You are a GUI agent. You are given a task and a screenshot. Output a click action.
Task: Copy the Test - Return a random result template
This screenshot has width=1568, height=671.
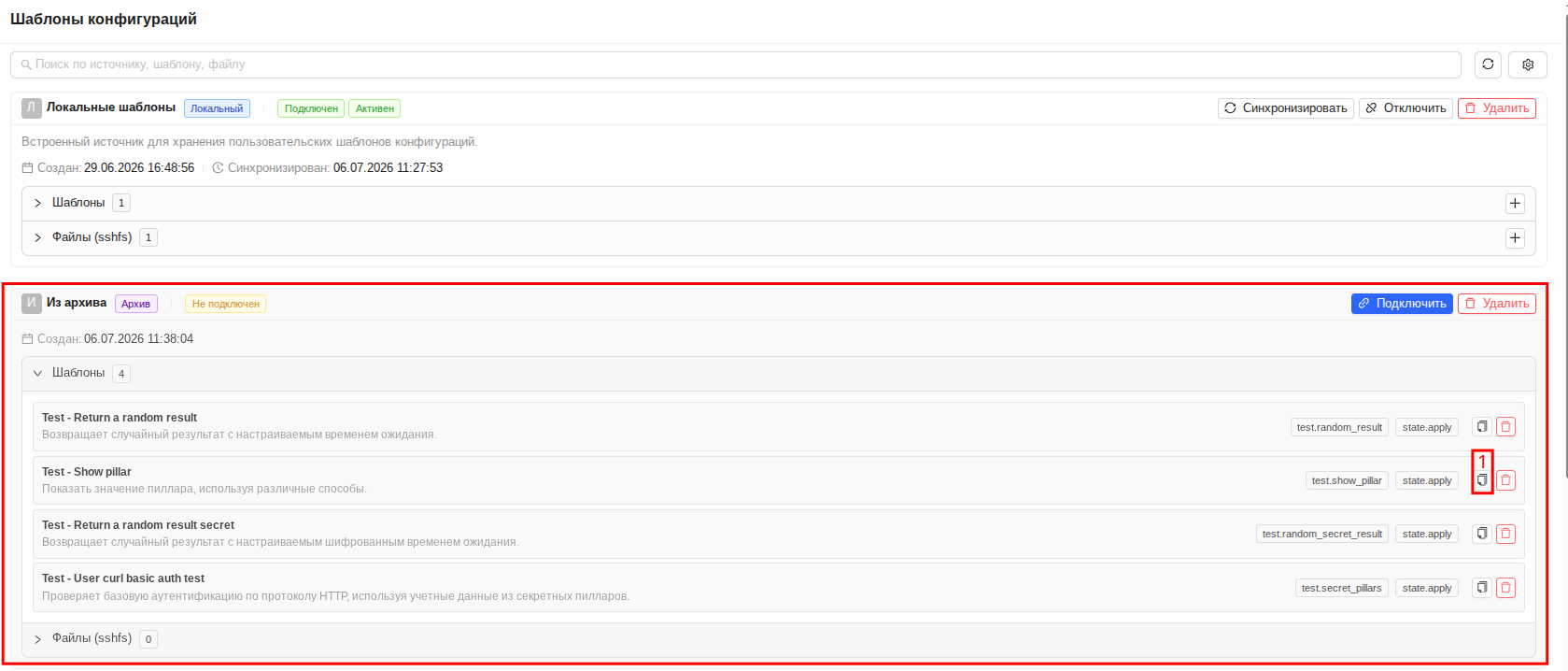click(1482, 427)
